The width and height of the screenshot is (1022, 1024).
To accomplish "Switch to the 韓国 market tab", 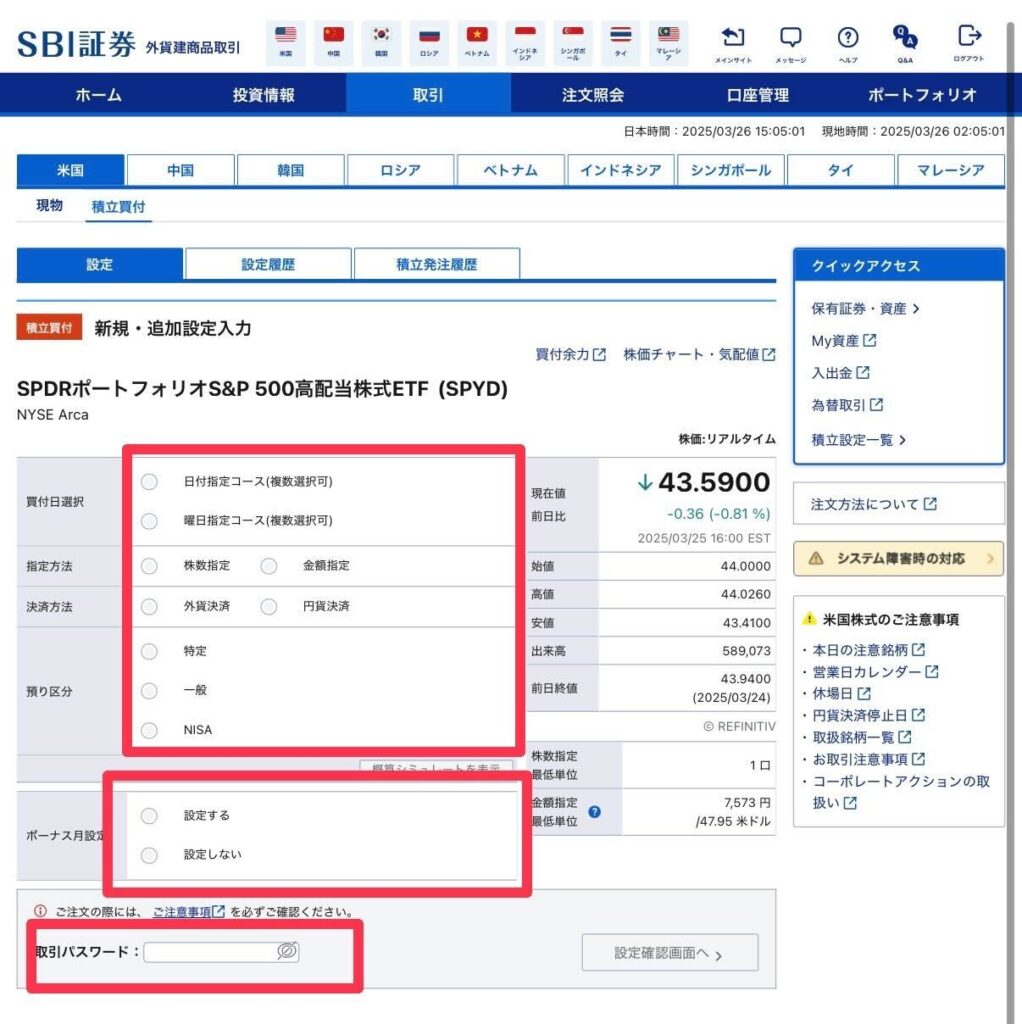I will click(291, 170).
